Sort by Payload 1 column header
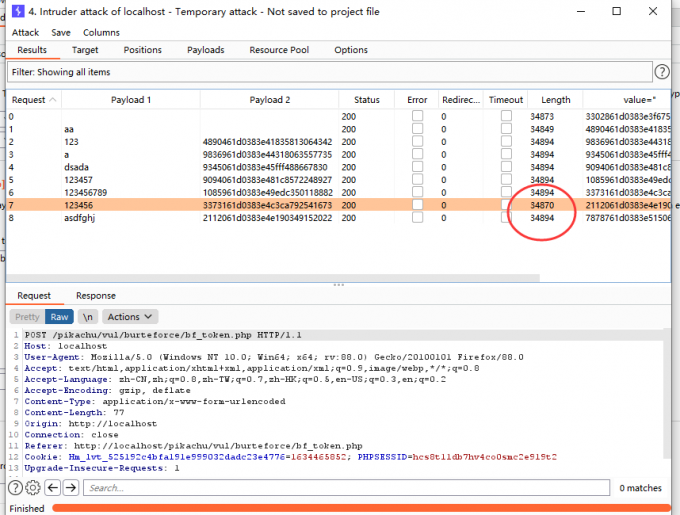This screenshot has width=680, height=515. [x=131, y=100]
